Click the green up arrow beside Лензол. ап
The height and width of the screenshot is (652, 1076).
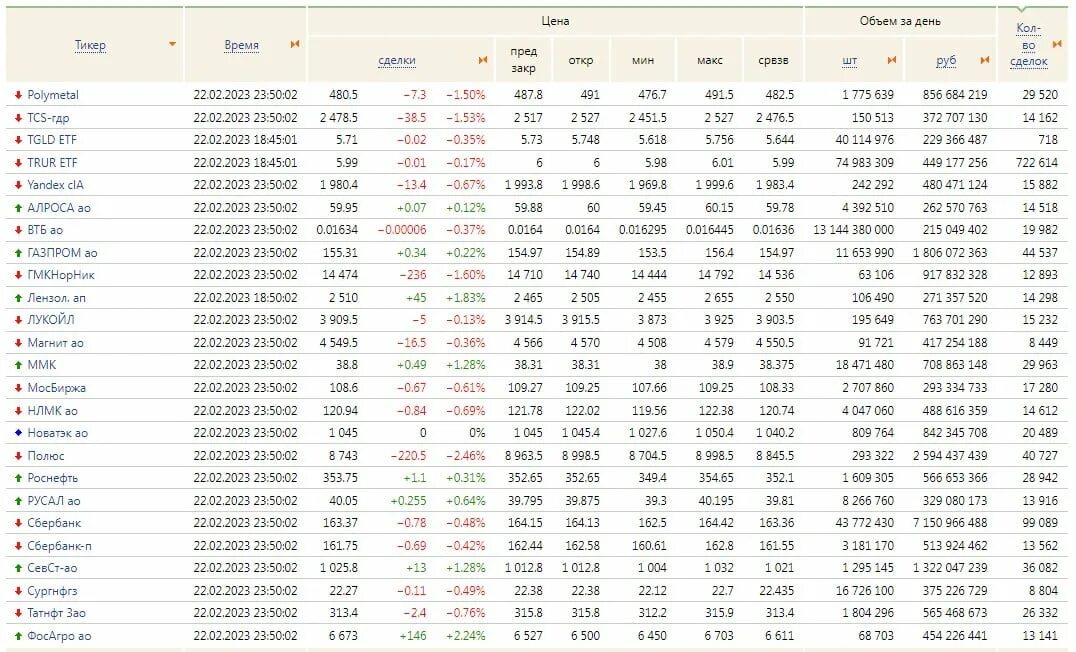click(19, 298)
